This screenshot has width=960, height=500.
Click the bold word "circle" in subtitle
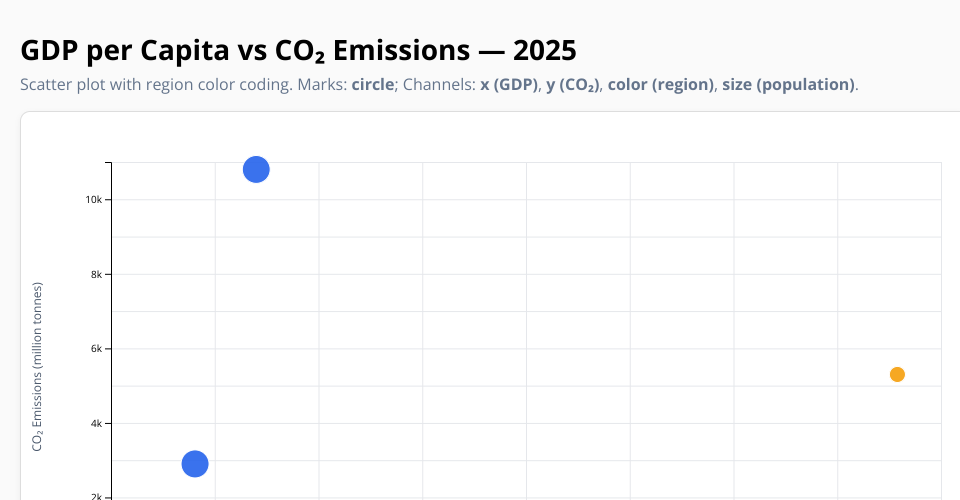tap(373, 85)
